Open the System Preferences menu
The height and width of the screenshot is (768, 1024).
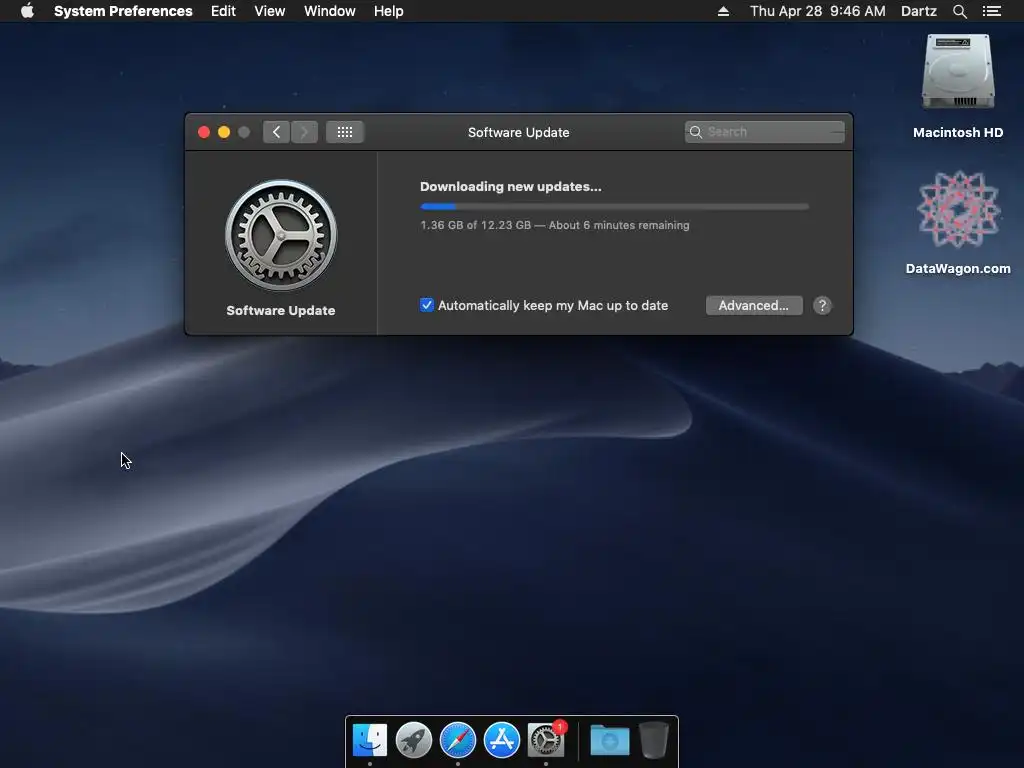click(123, 11)
